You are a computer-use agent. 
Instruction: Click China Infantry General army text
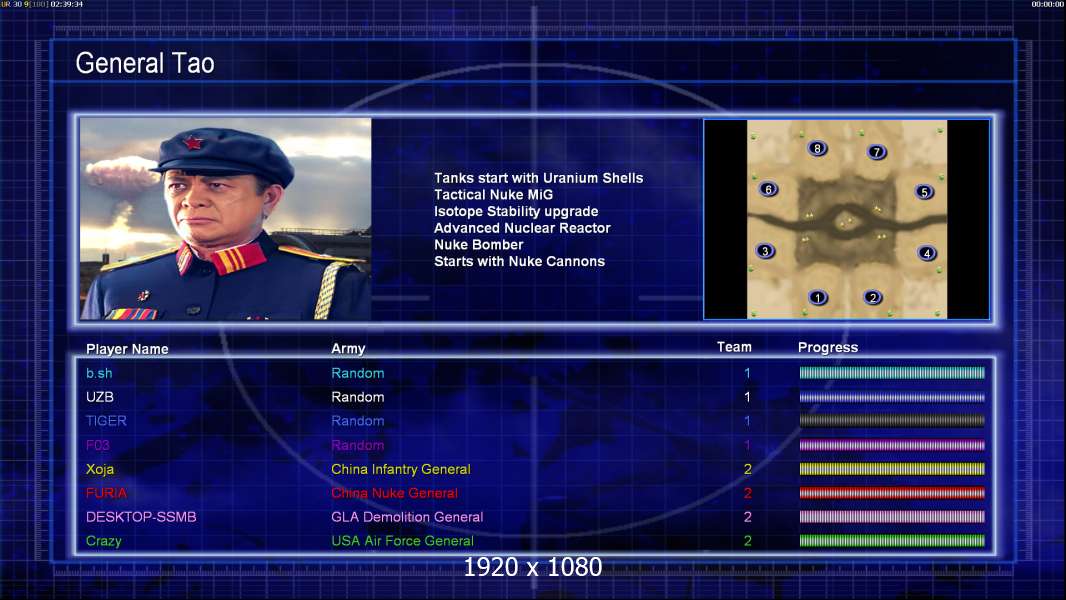pyautogui.click(x=401, y=469)
